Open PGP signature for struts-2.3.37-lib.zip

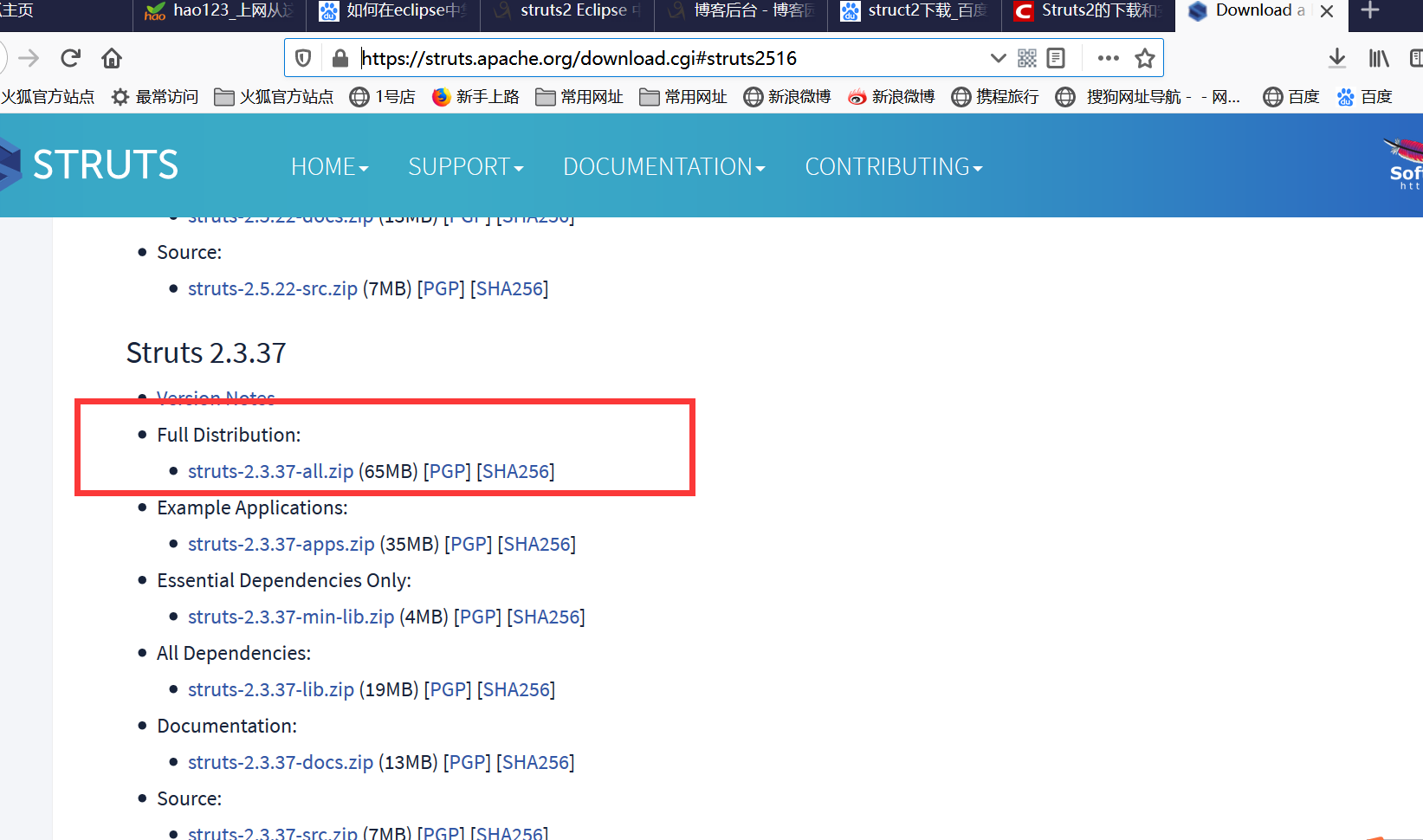pyautogui.click(x=448, y=689)
